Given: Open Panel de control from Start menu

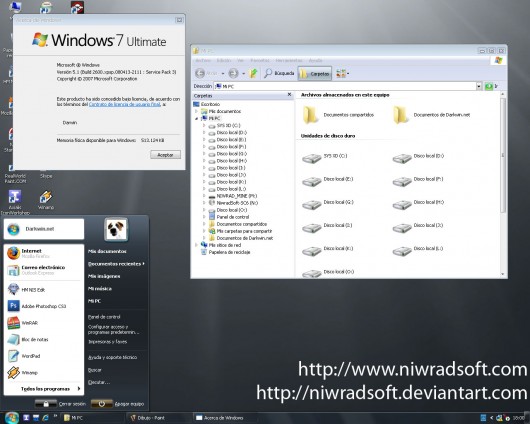Looking at the screenshot, I should pos(104,317).
